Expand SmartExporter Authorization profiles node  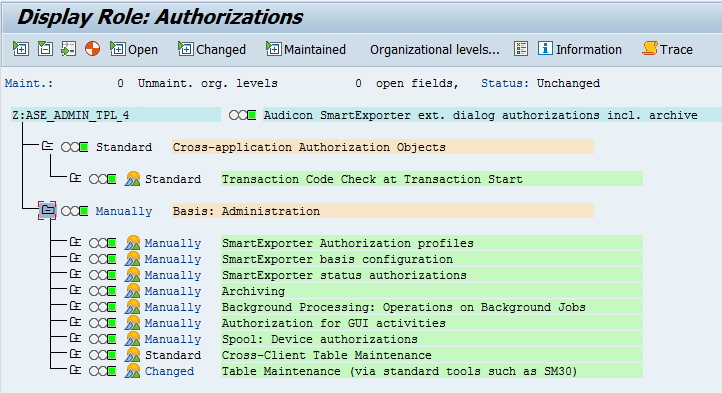pos(76,242)
